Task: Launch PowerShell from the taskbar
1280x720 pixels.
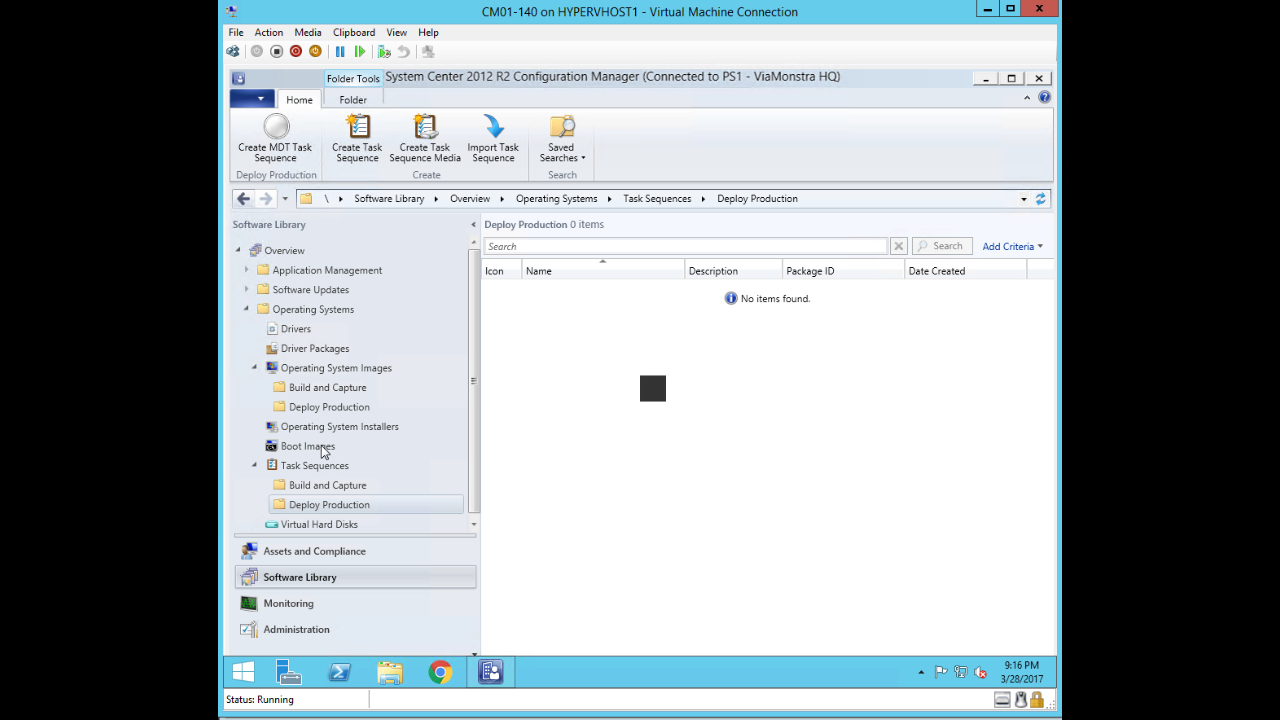Action: pyautogui.click(x=340, y=672)
